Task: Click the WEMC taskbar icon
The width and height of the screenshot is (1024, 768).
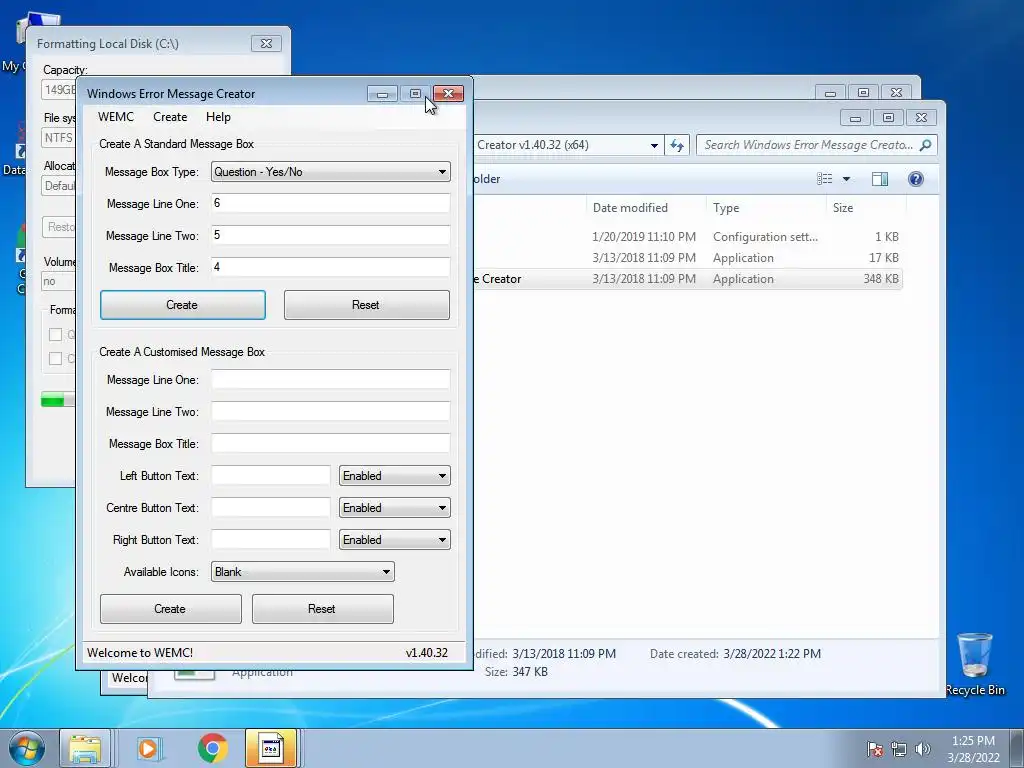Action: click(271, 748)
